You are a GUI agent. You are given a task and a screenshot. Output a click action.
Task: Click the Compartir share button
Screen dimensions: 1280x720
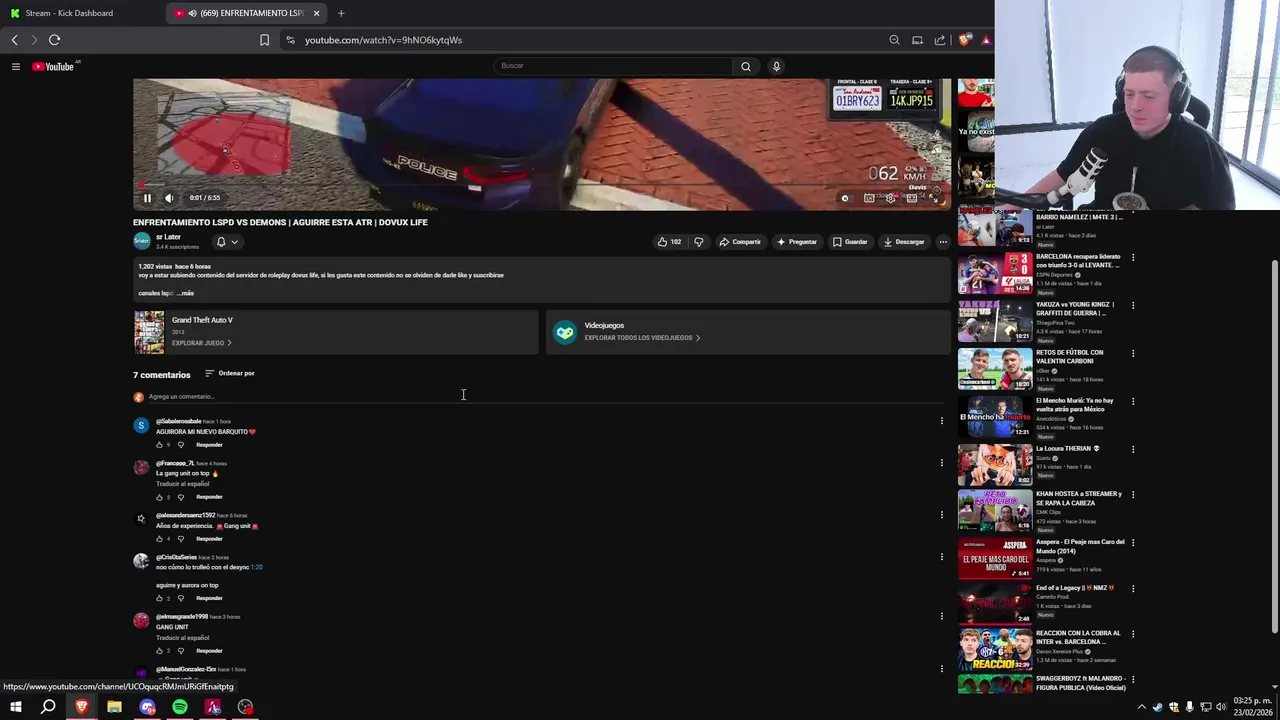click(740, 242)
